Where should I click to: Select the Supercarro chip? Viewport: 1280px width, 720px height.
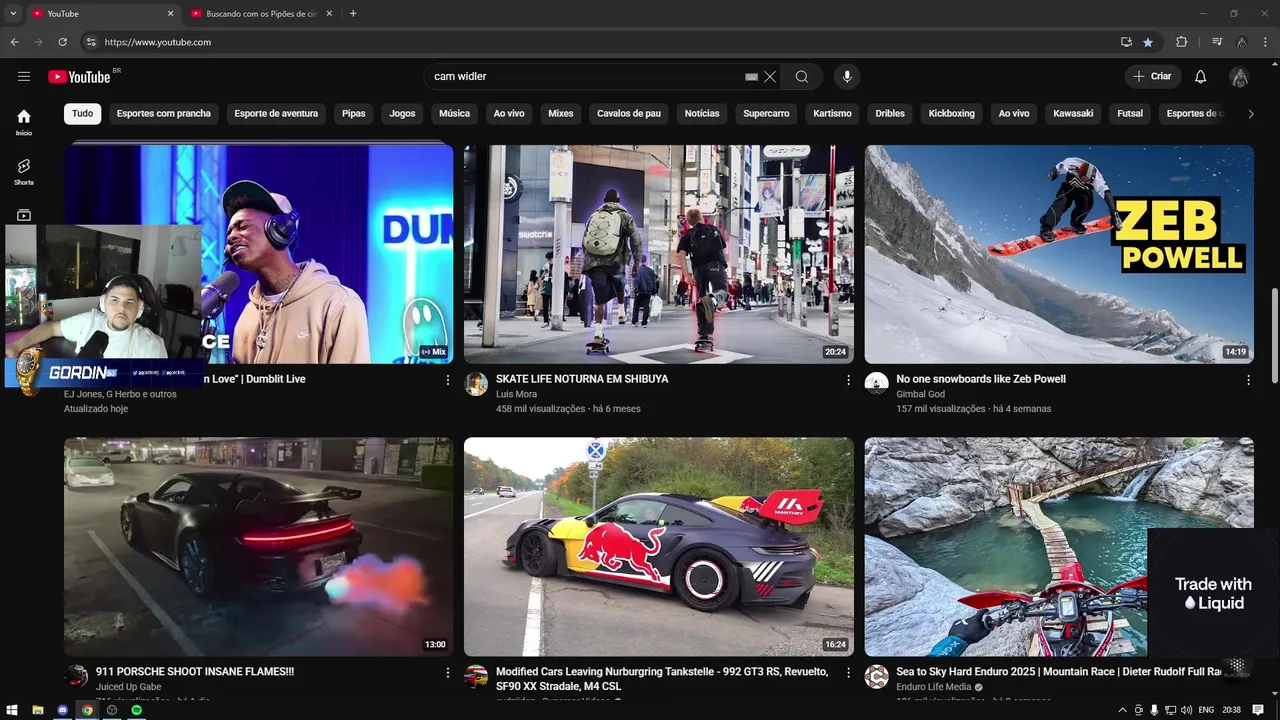tap(766, 113)
